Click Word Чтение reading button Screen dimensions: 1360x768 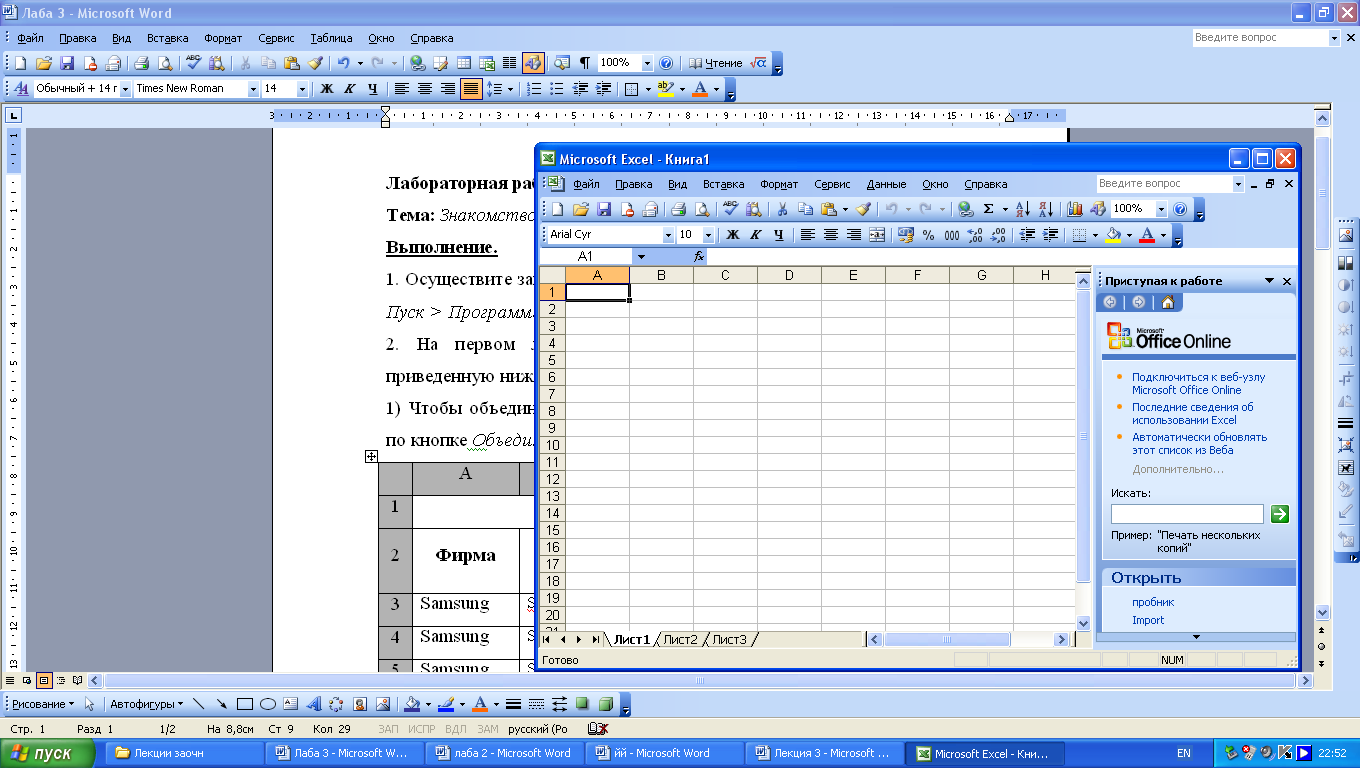(716, 63)
